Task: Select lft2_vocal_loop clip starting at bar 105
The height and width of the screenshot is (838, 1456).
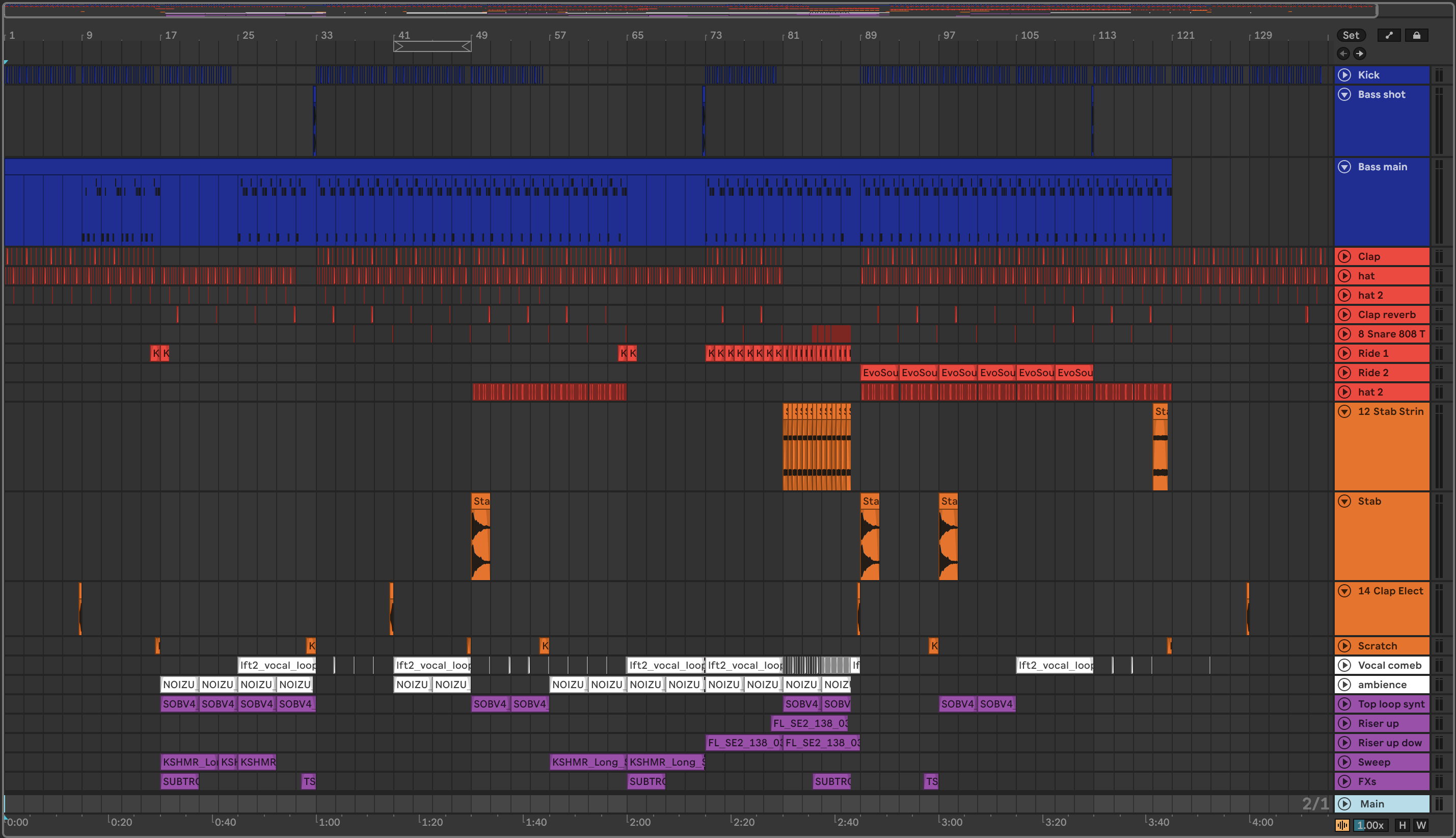Action: [1055, 665]
